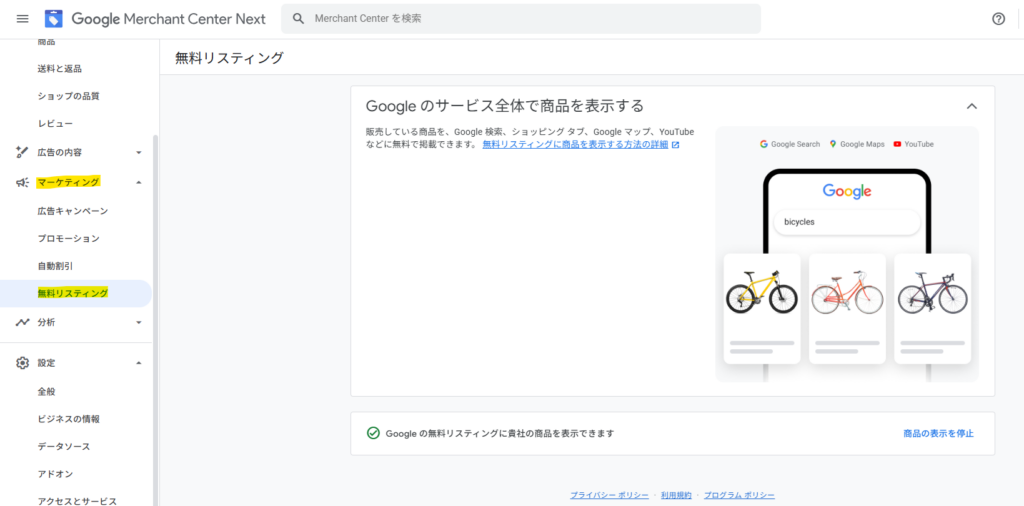Click the Google のサービス全体で商品を表示する heading
The image size is (1024, 506).
pos(505,106)
